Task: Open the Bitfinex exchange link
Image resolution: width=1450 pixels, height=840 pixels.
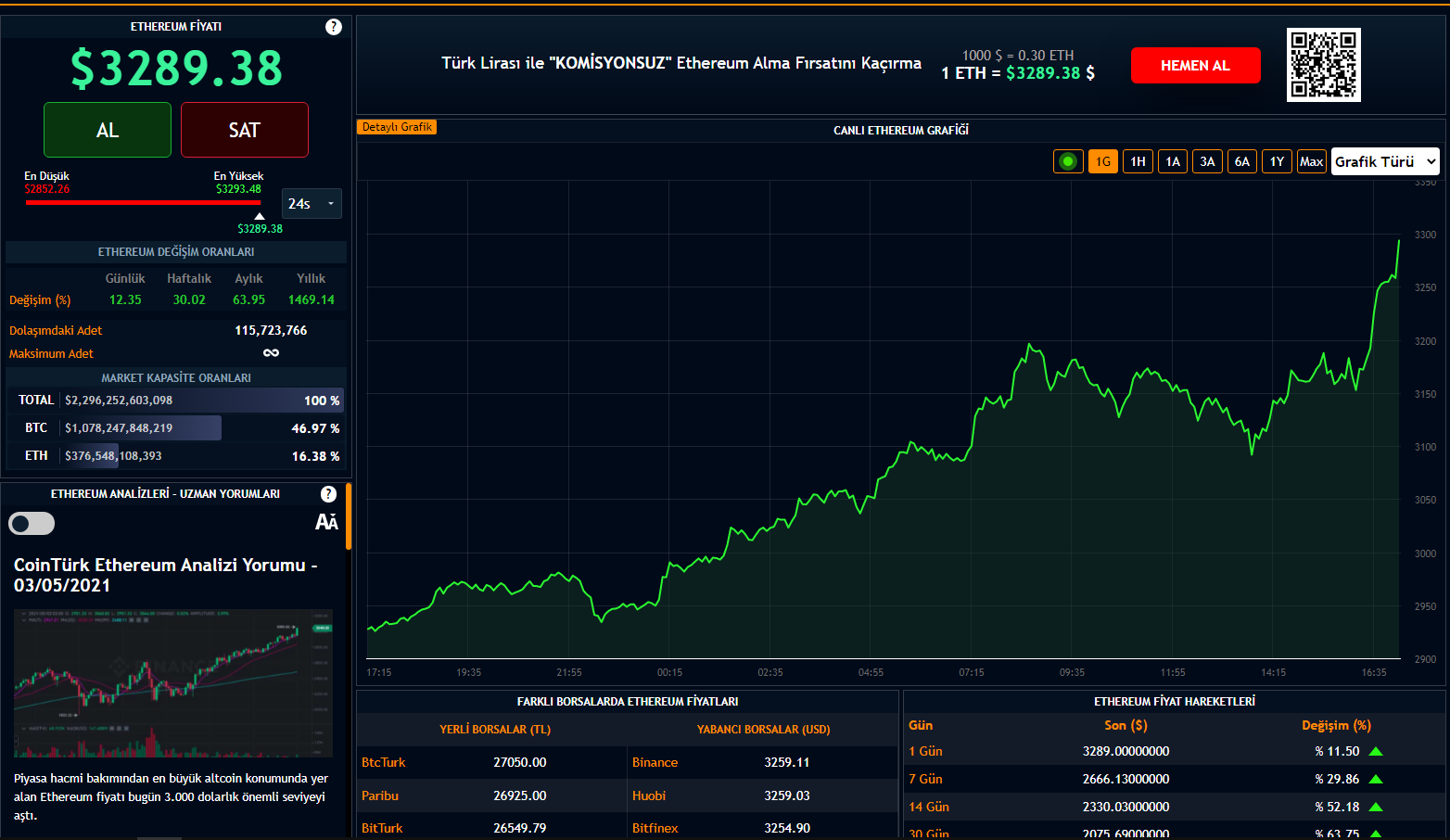Action: pos(655,829)
